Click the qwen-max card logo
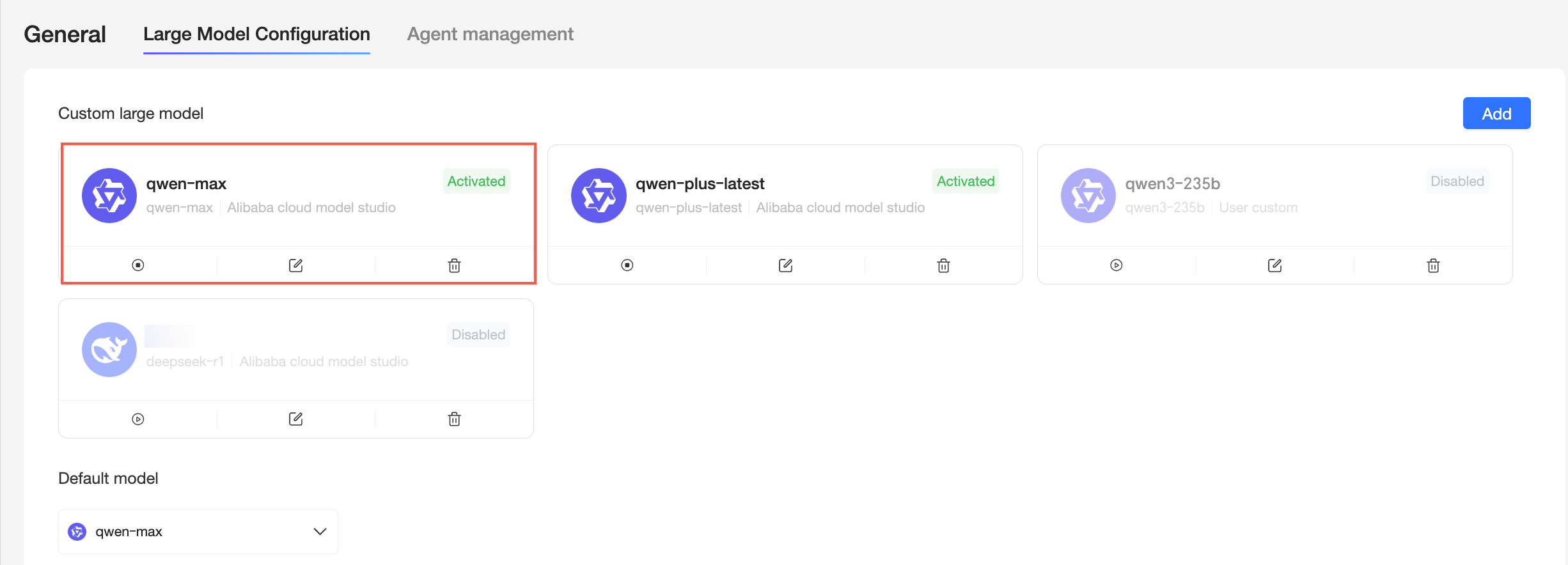The image size is (1568, 565). pyautogui.click(x=109, y=196)
